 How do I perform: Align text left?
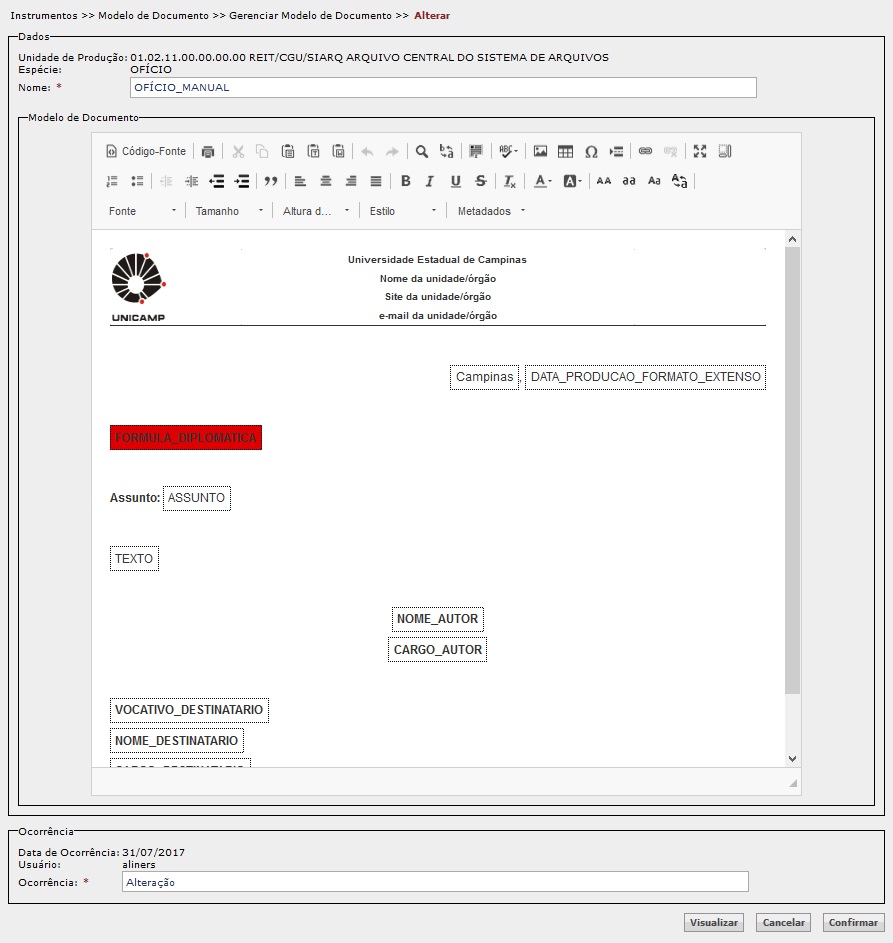[x=300, y=181]
